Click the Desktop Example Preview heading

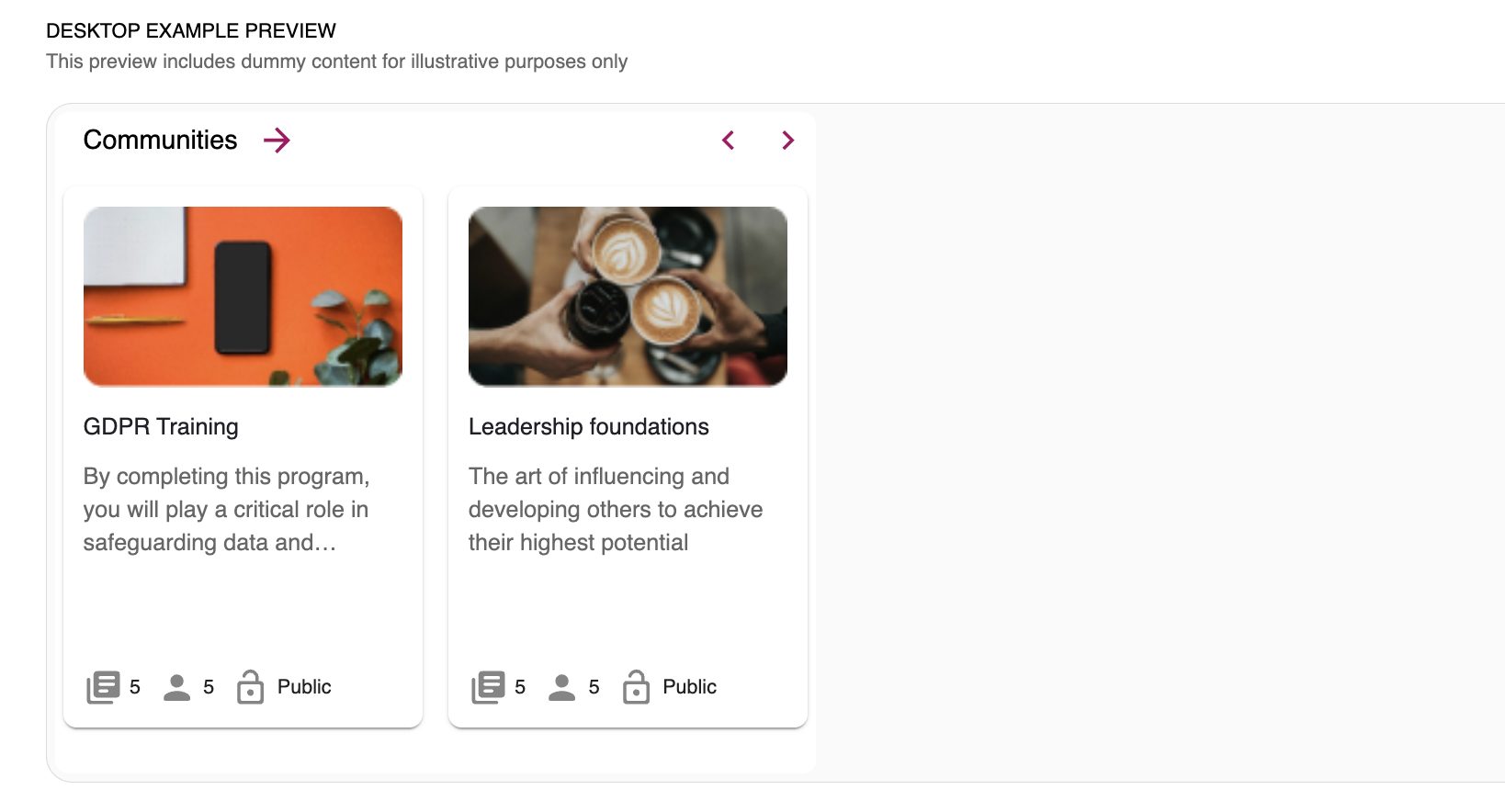click(x=191, y=31)
